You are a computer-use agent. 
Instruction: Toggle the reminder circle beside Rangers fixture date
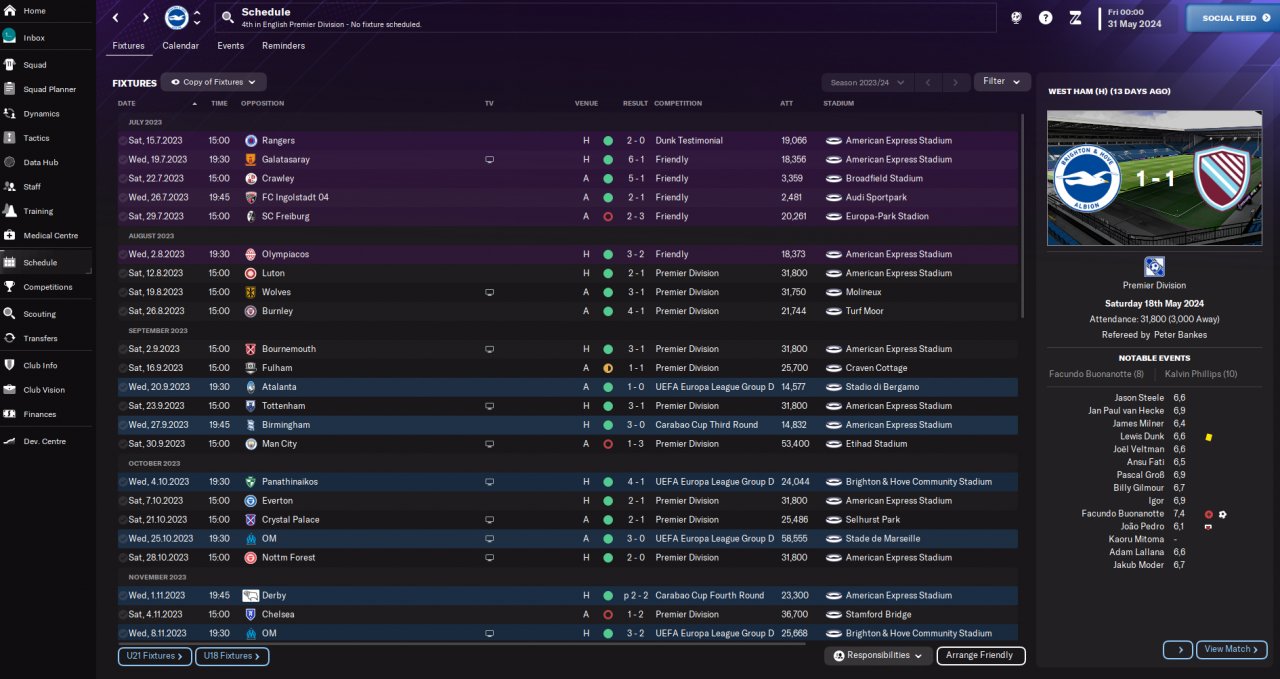(x=123, y=141)
